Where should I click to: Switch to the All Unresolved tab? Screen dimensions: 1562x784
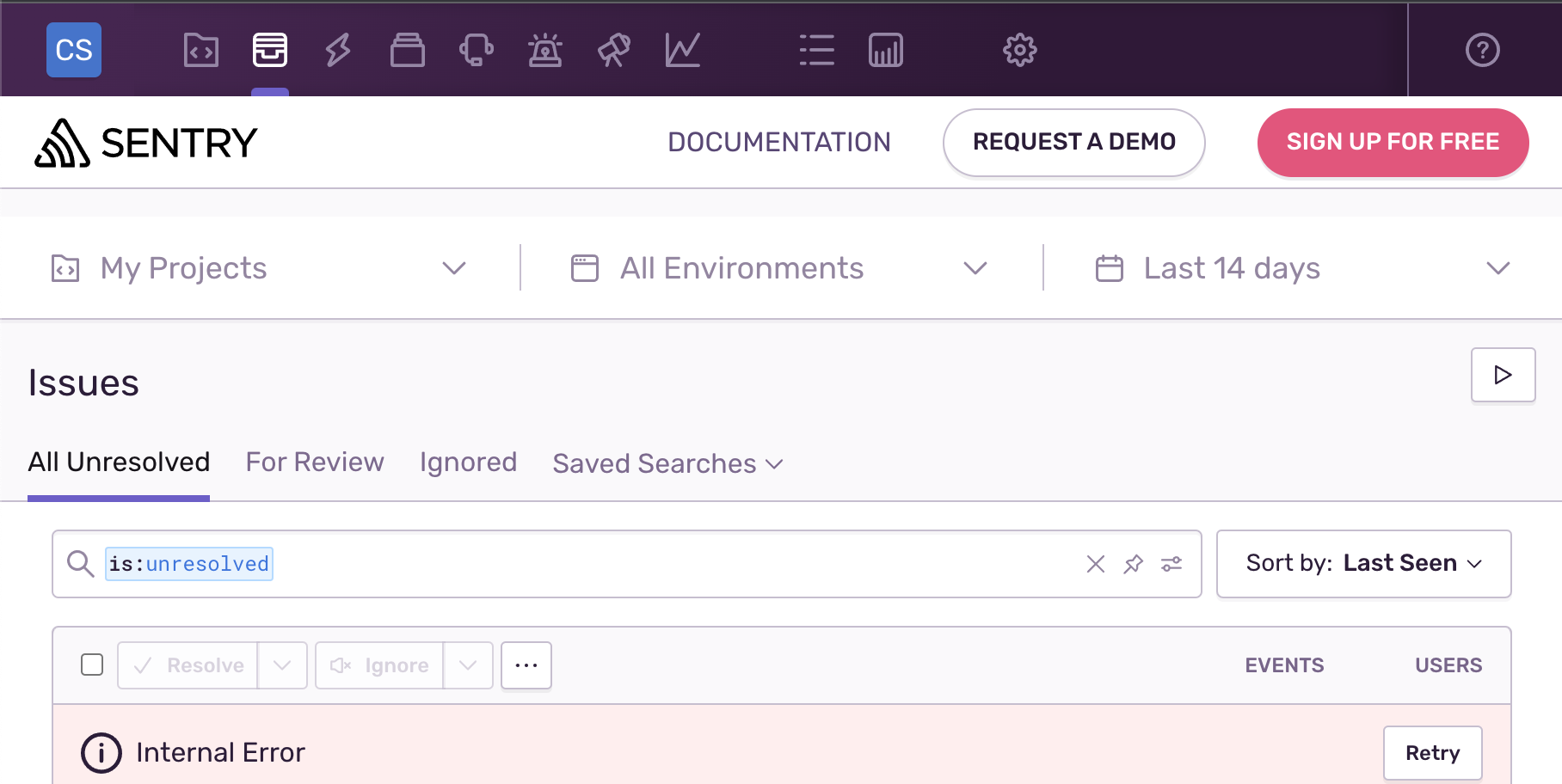click(x=119, y=462)
